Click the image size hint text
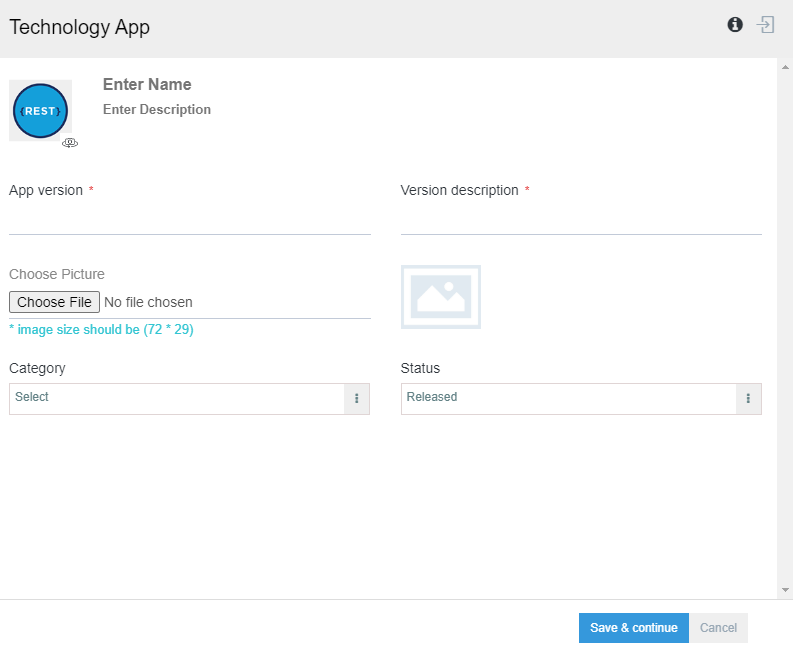 point(101,329)
